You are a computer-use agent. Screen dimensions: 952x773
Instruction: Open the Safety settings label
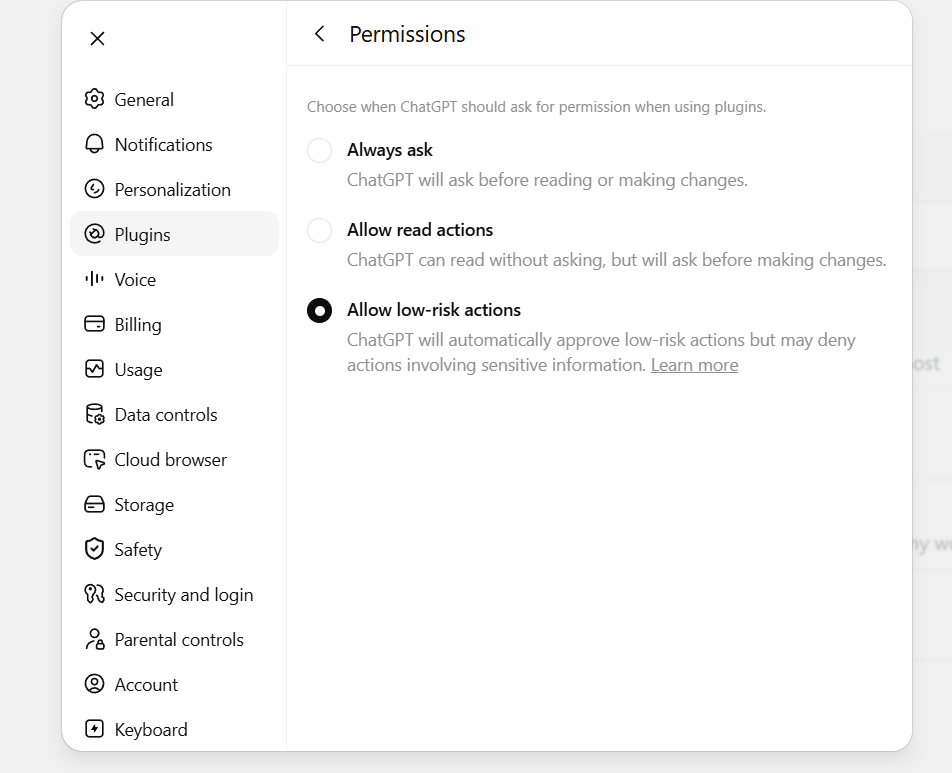pos(138,550)
